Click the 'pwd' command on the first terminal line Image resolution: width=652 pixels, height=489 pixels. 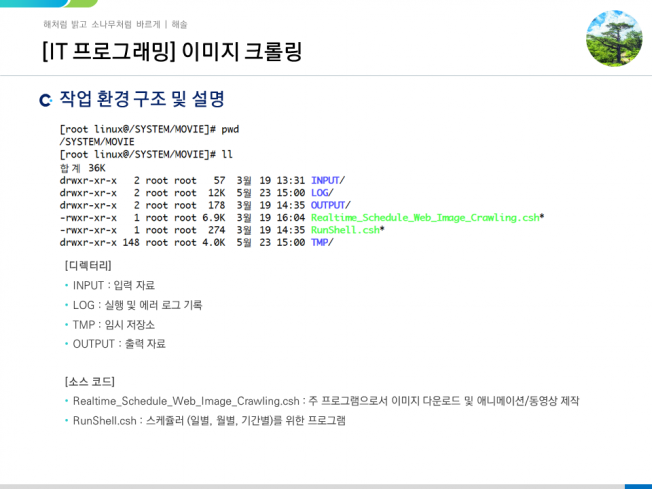(230, 129)
